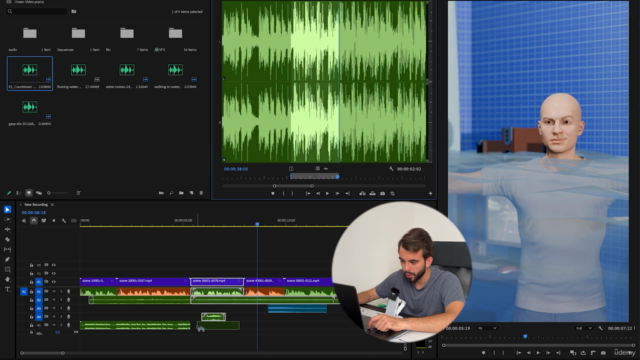This screenshot has width=640, height=360.
Task: Select the Pen tool
Action: point(7,259)
